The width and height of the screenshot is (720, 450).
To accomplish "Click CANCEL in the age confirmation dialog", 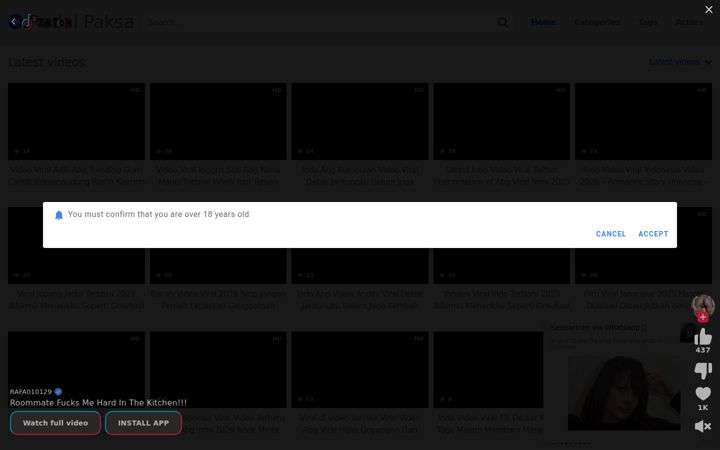I will coord(611,234).
